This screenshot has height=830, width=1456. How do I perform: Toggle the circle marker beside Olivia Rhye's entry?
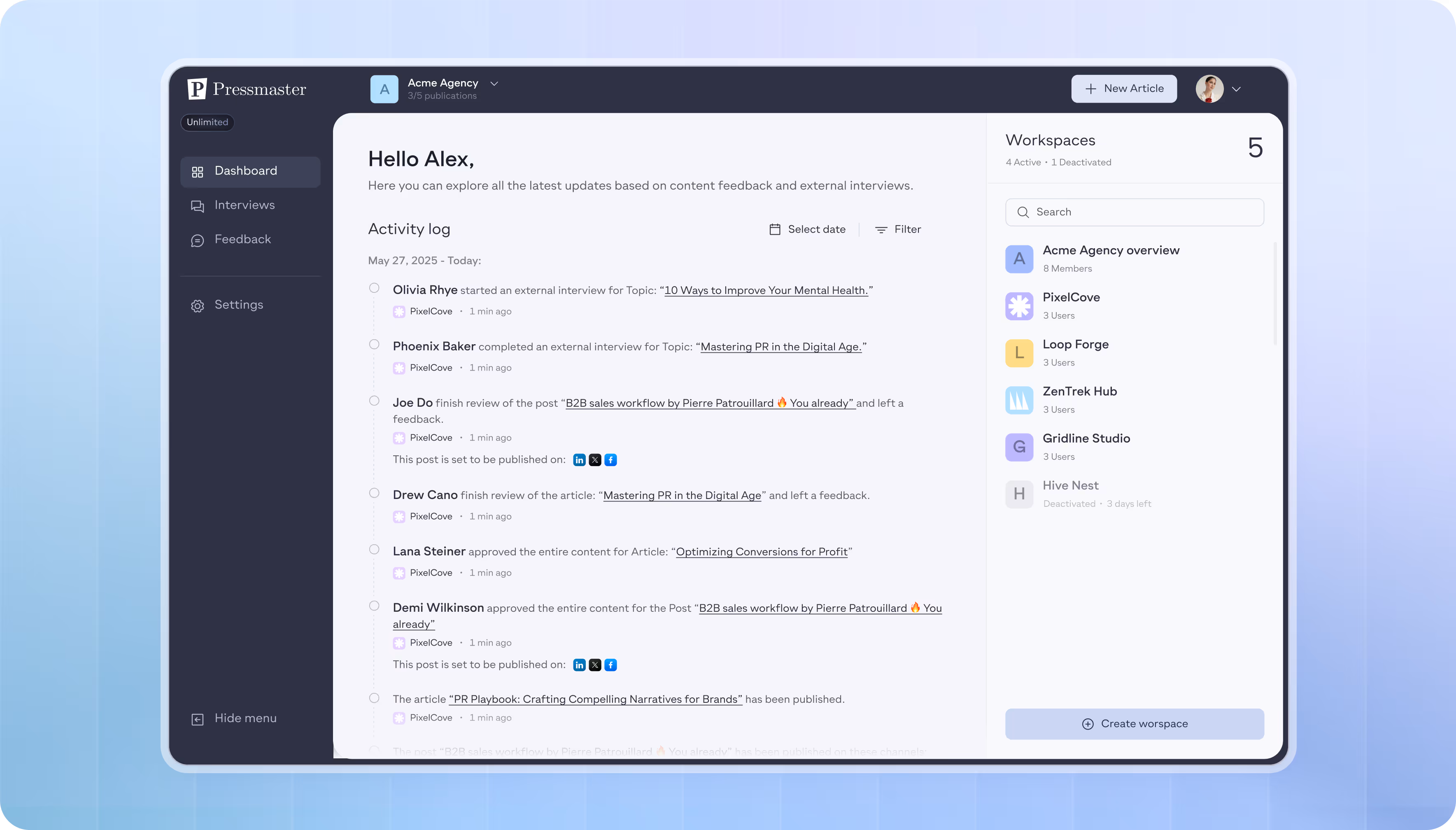[x=374, y=288]
